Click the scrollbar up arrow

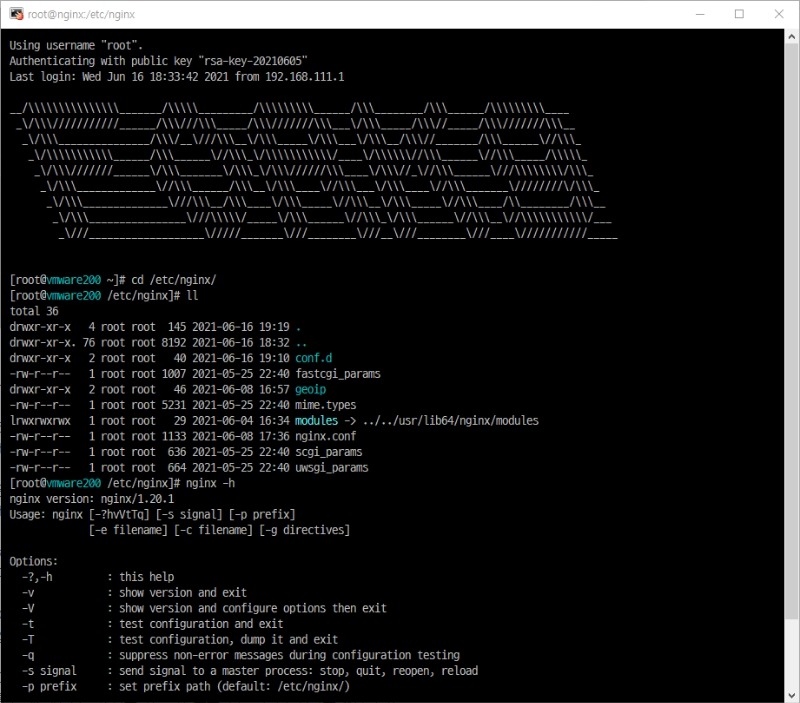(x=791, y=37)
